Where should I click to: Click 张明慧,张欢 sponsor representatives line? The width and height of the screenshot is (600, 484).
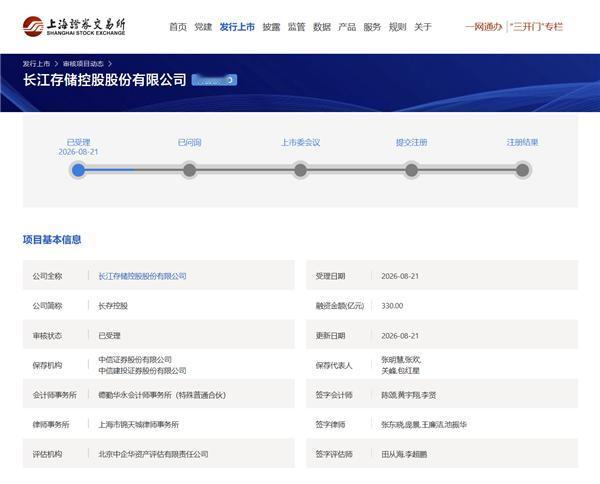[x=401, y=360]
